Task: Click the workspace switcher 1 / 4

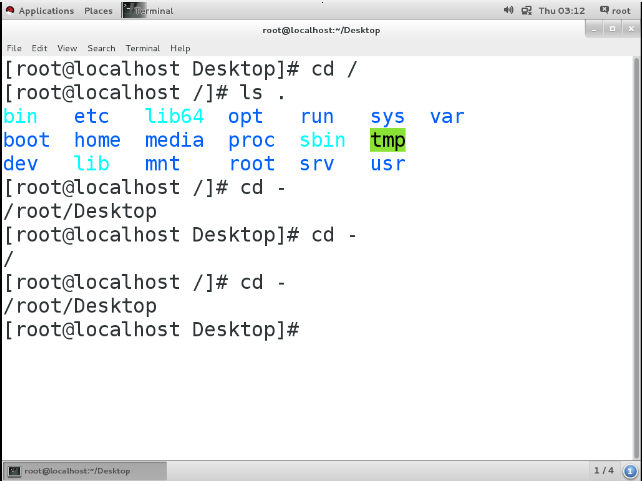Action: pos(604,470)
